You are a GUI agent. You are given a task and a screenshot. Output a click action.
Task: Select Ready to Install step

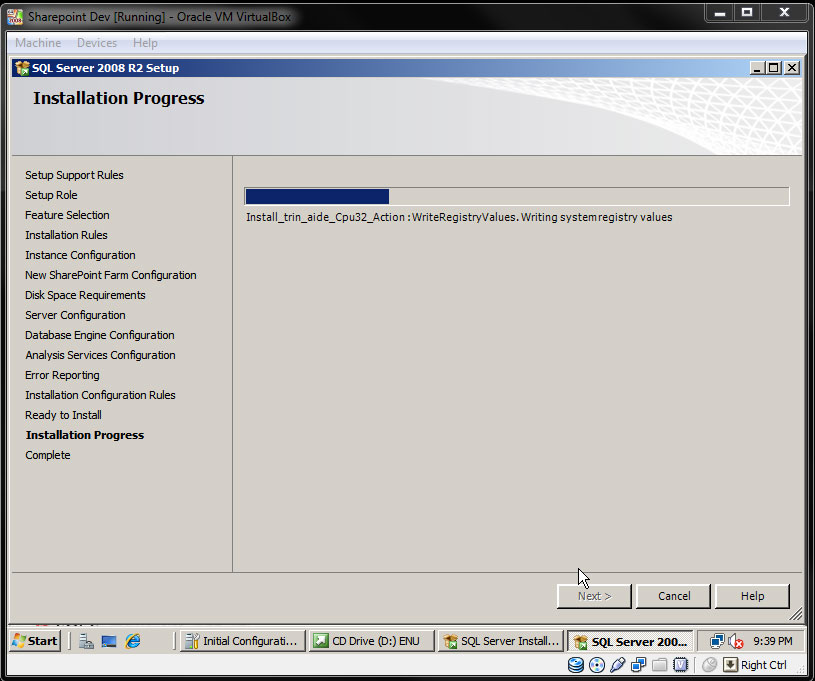tap(63, 415)
